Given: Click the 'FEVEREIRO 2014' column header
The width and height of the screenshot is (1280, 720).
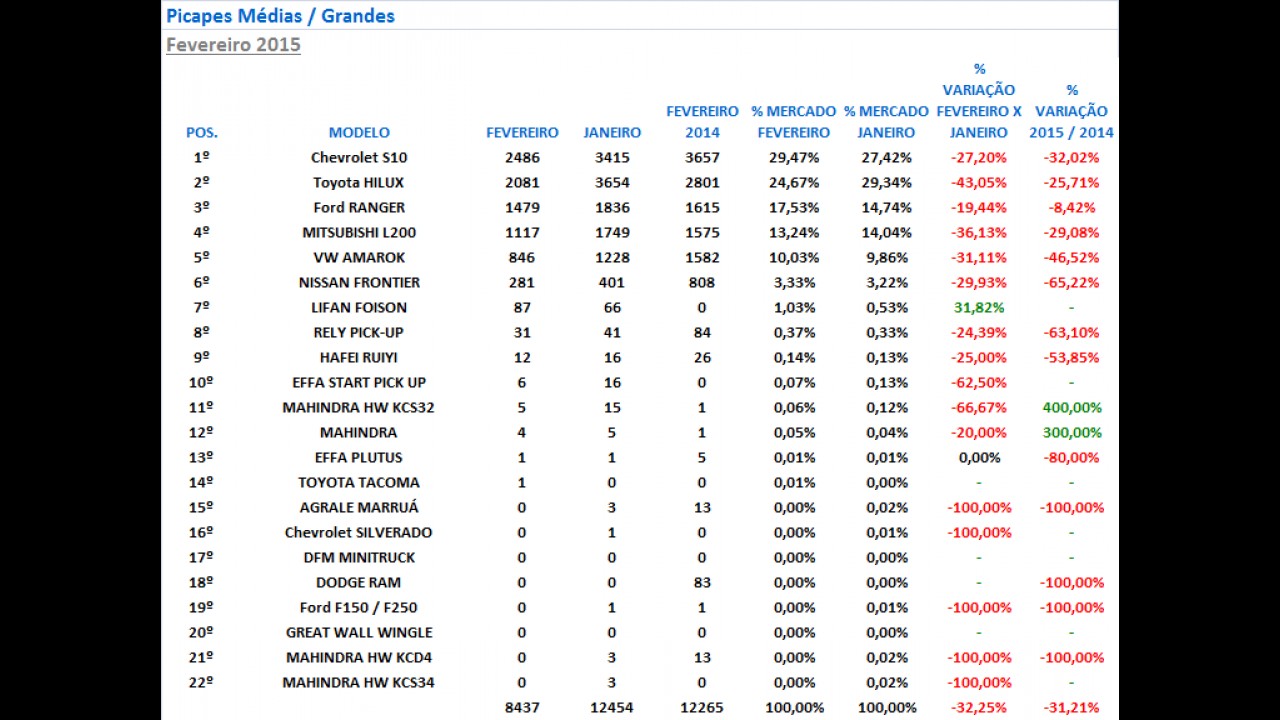Looking at the screenshot, I should coord(702,122).
